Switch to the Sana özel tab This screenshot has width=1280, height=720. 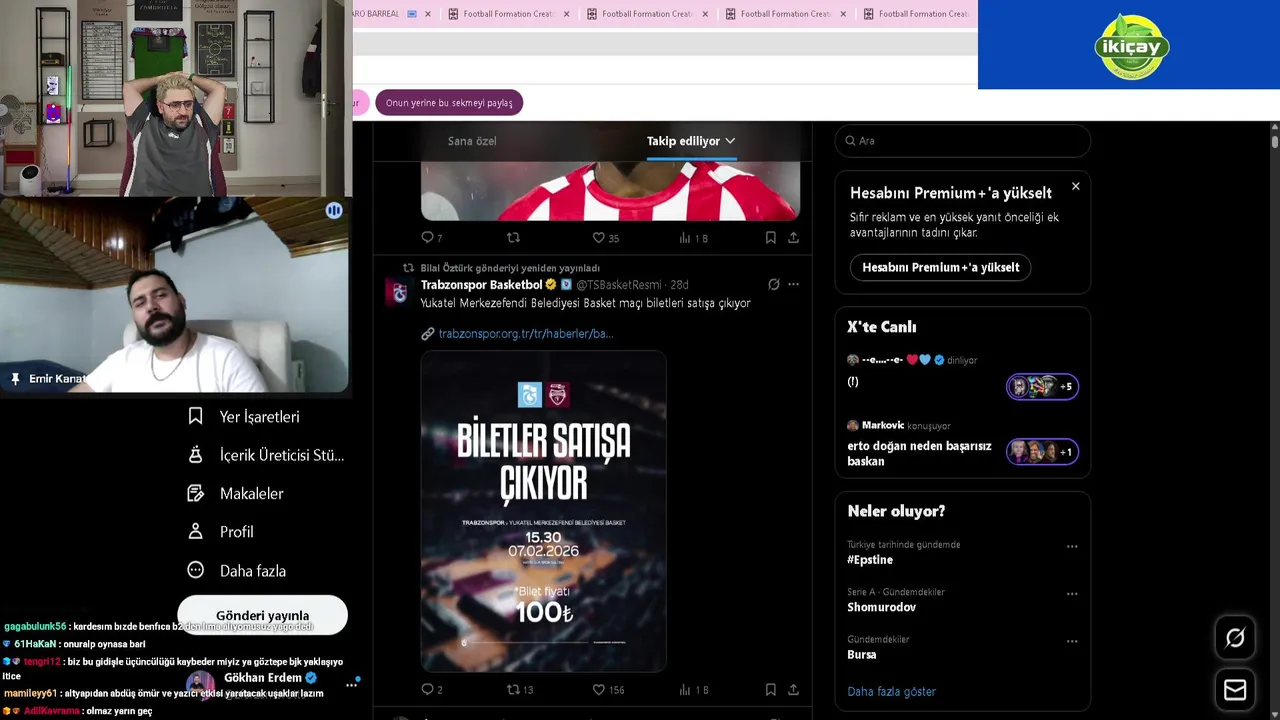click(472, 141)
